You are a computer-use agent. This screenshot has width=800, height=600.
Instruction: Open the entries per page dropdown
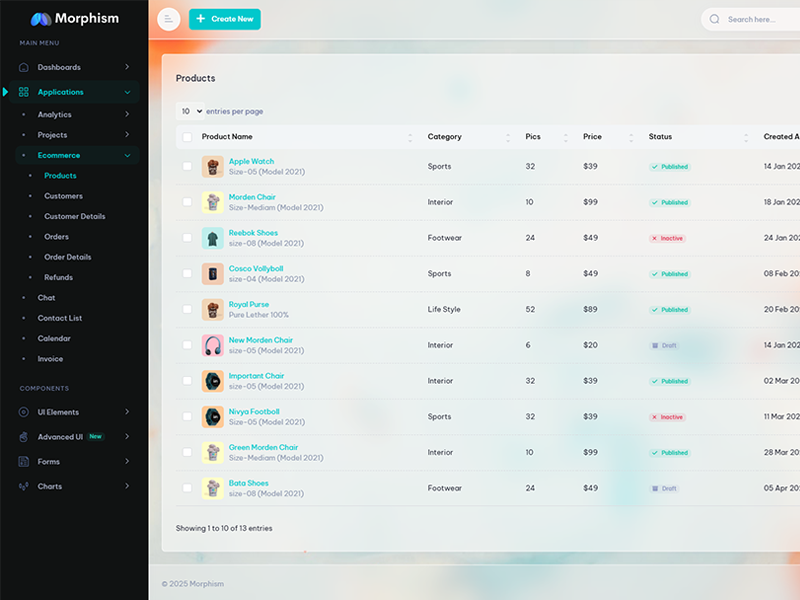[190, 111]
